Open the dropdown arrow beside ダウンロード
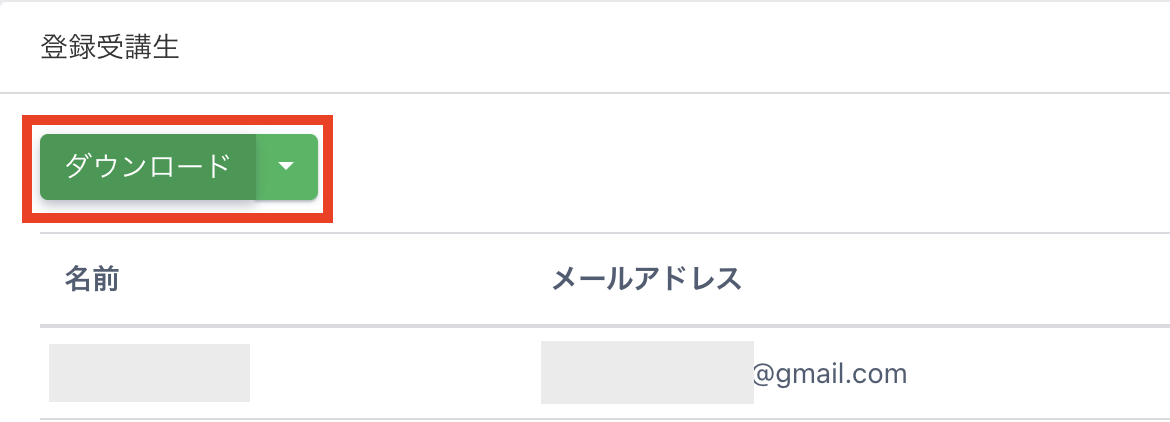1170x422 pixels. [x=287, y=166]
